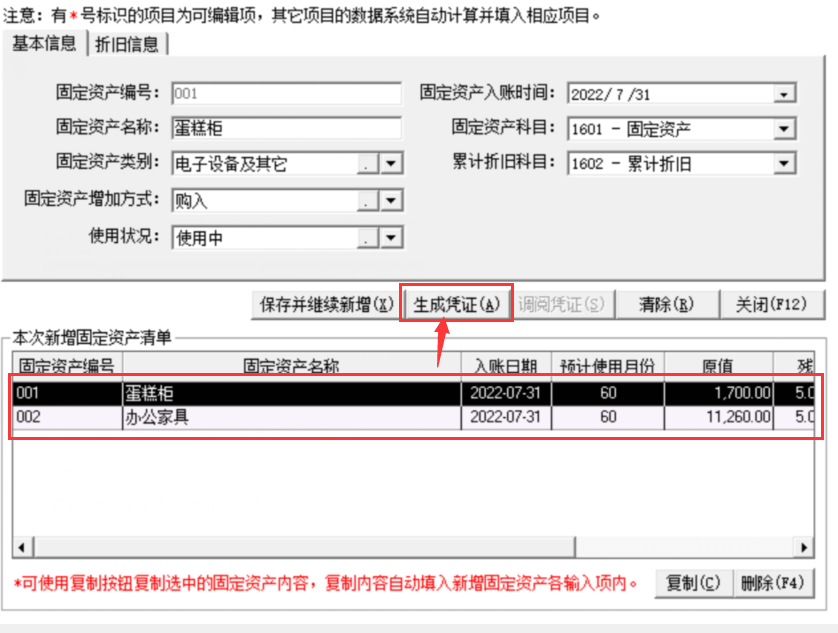Click the 固定资产编号 input field
Image resolution: width=838 pixels, height=633 pixels.
click(x=286, y=94)
